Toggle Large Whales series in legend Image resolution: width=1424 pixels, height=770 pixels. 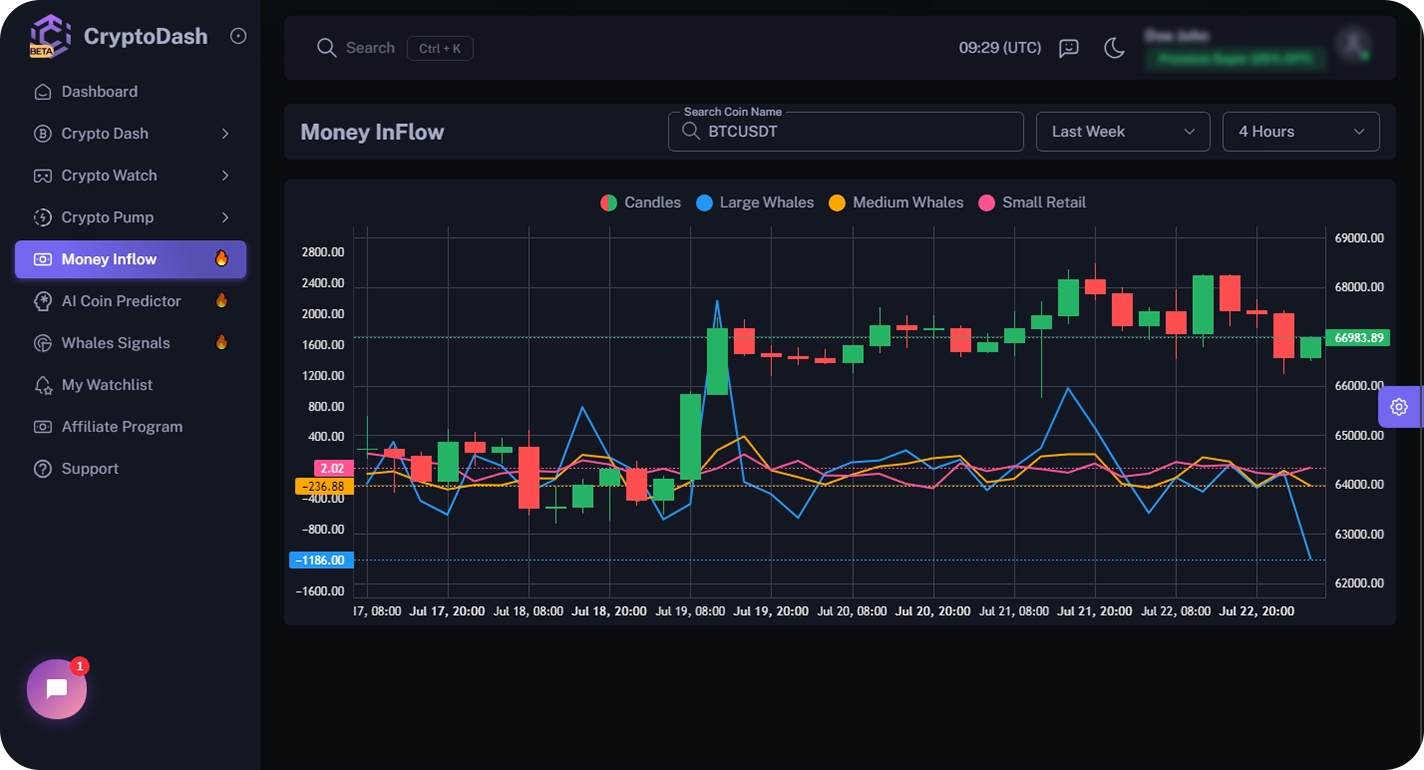(755, 203)
